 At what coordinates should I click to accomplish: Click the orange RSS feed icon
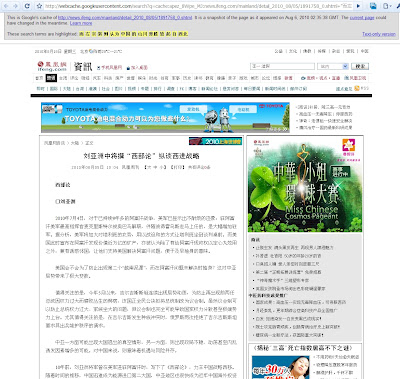(x=357, y=88)
